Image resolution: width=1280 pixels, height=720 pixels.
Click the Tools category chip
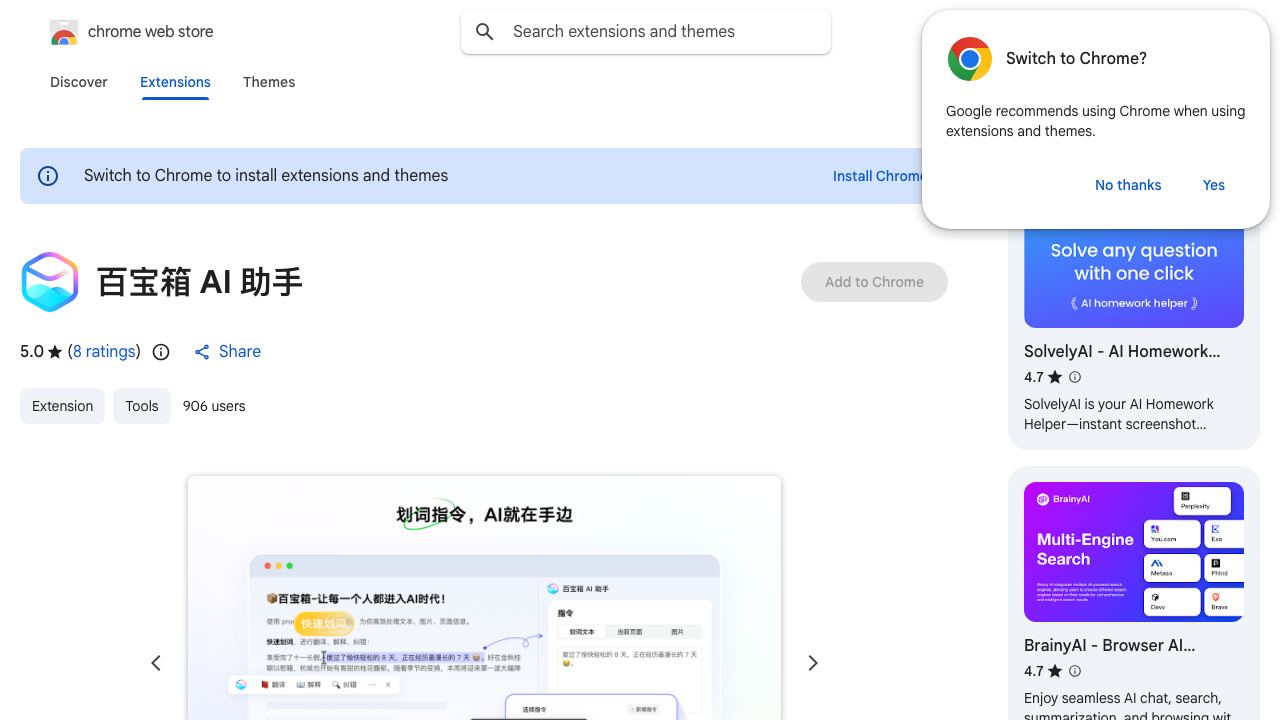[142, 406]
